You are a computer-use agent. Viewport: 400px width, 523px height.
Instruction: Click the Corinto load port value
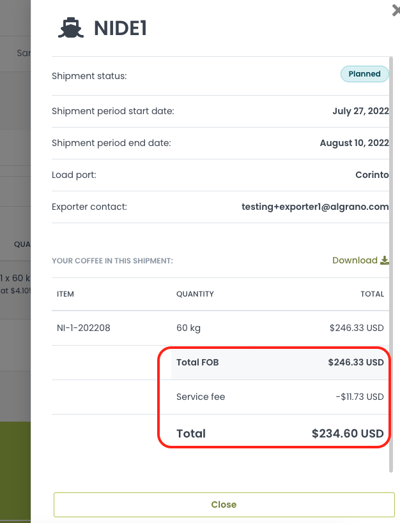click(x=372, y=175)
